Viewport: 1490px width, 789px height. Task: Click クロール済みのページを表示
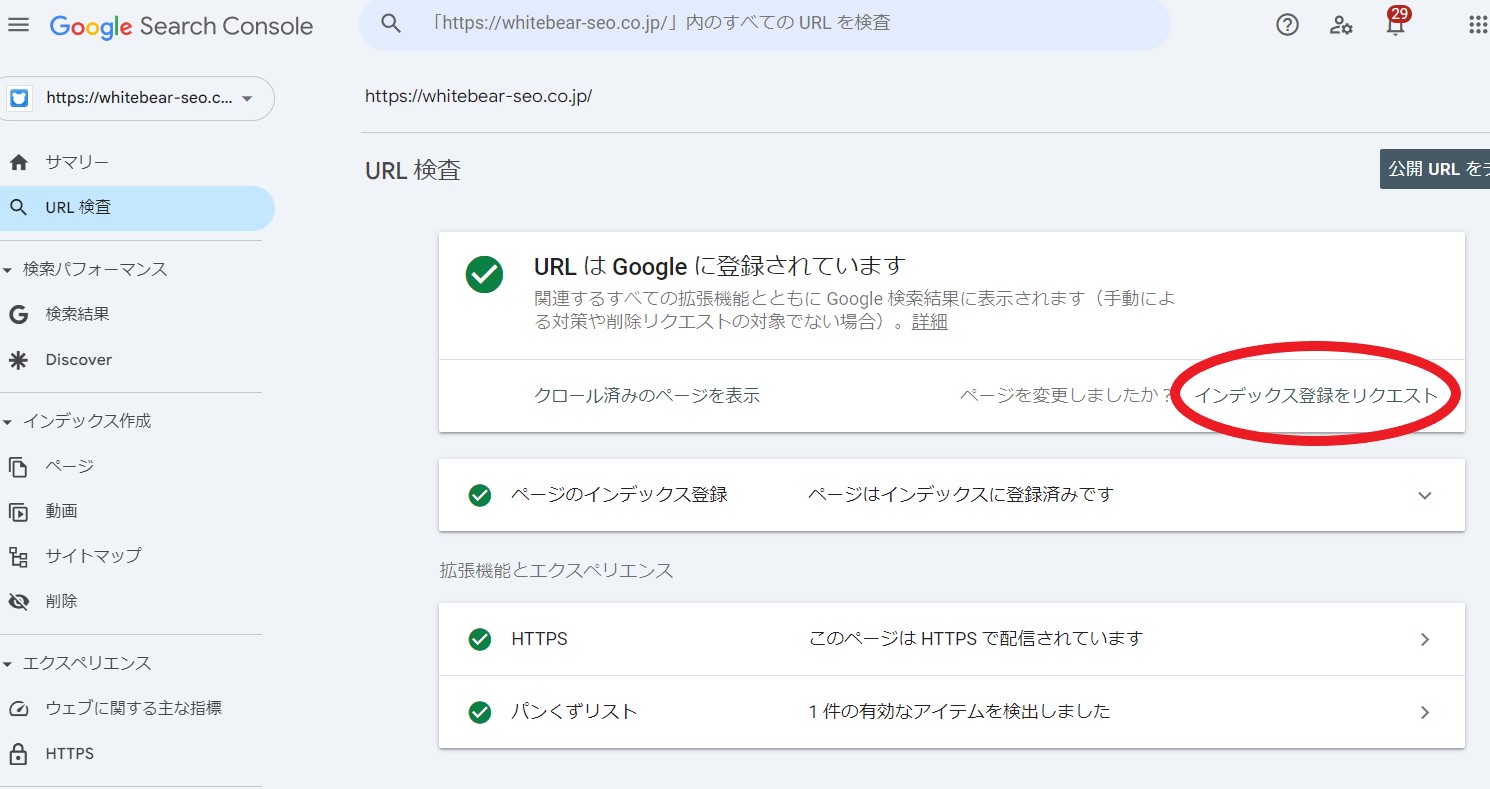click(x=647, y=396)
